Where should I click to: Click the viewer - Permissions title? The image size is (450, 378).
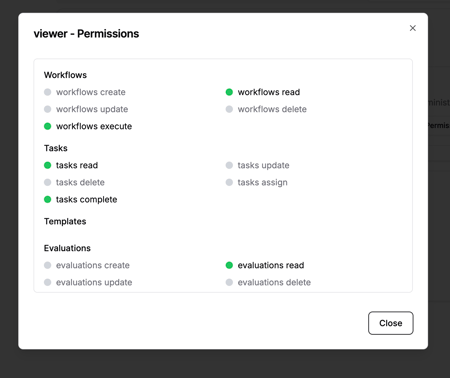86,34
